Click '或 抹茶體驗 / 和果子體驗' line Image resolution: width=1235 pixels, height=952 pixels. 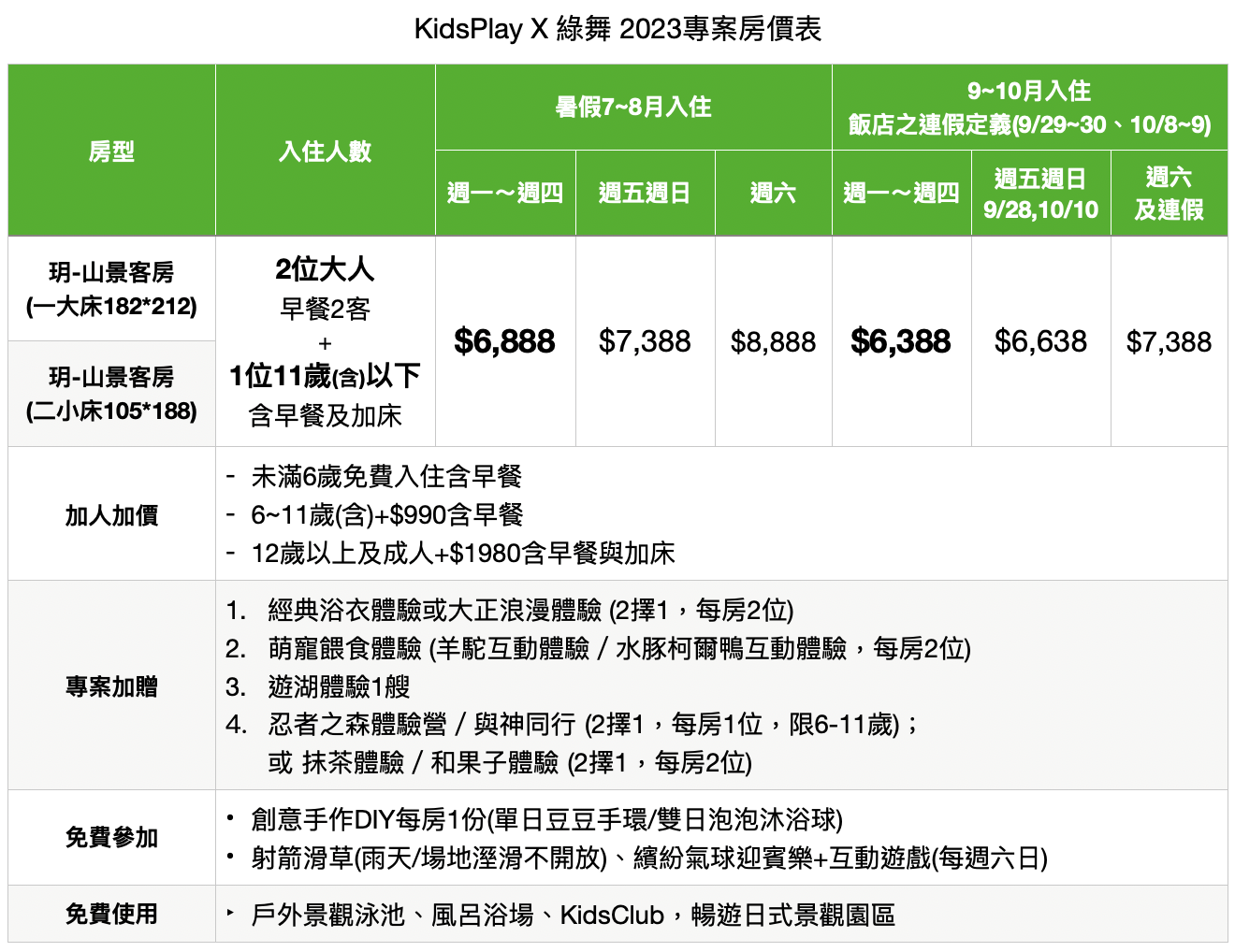(510, 762)
